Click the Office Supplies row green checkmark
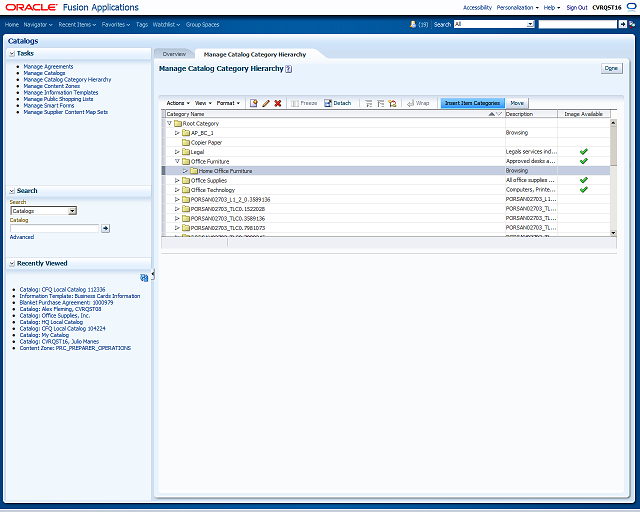640x512 pixels. pos(584,180)
